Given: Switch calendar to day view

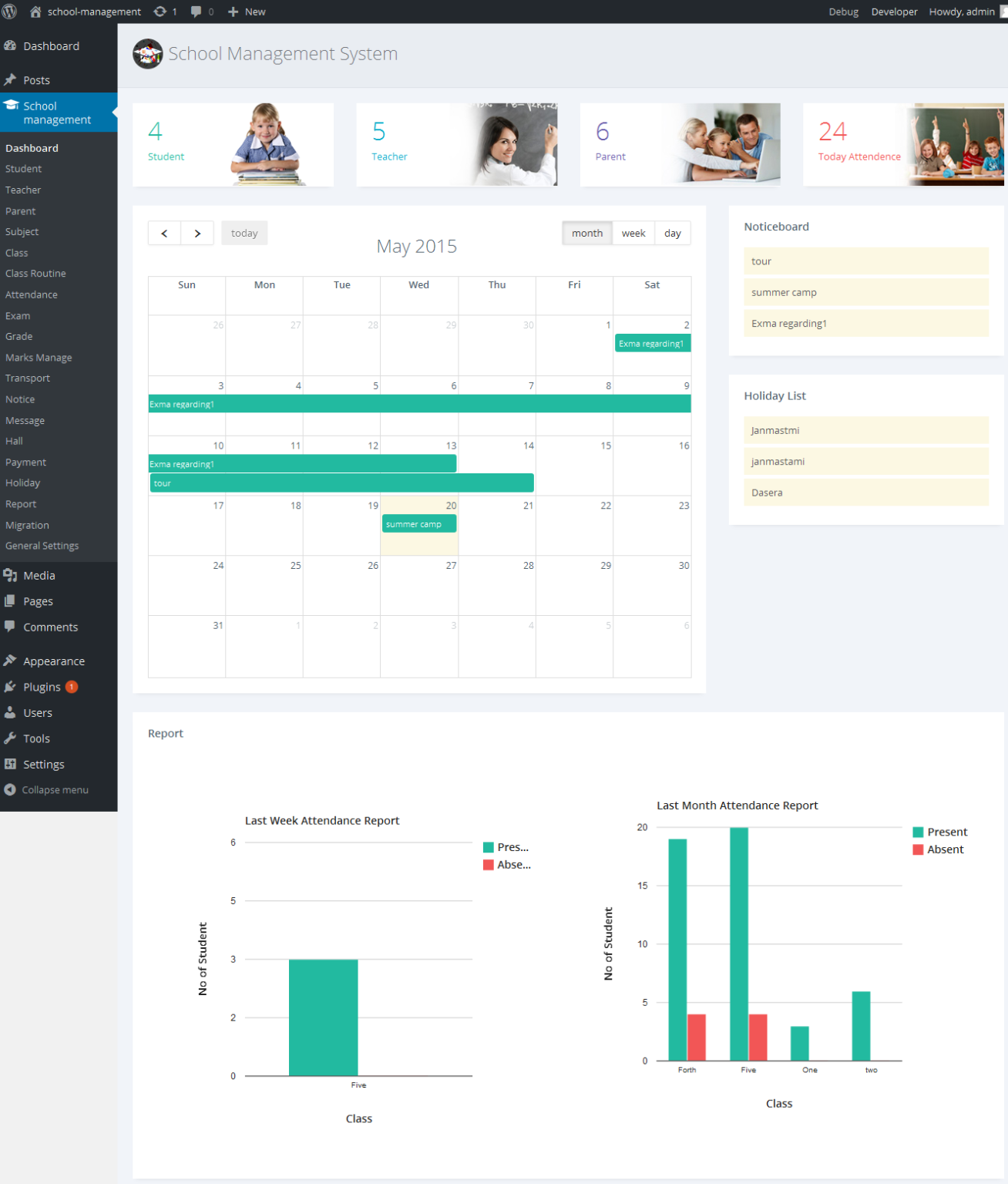Looking at the screenshot, I should click(x=671, y=233).
